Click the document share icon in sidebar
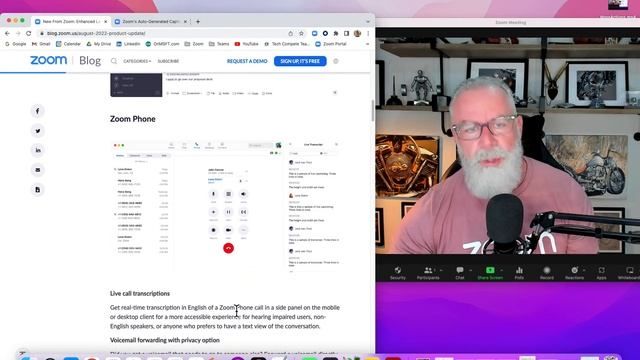The width and height of the screenshot is (640, 360). click(38, 189)
